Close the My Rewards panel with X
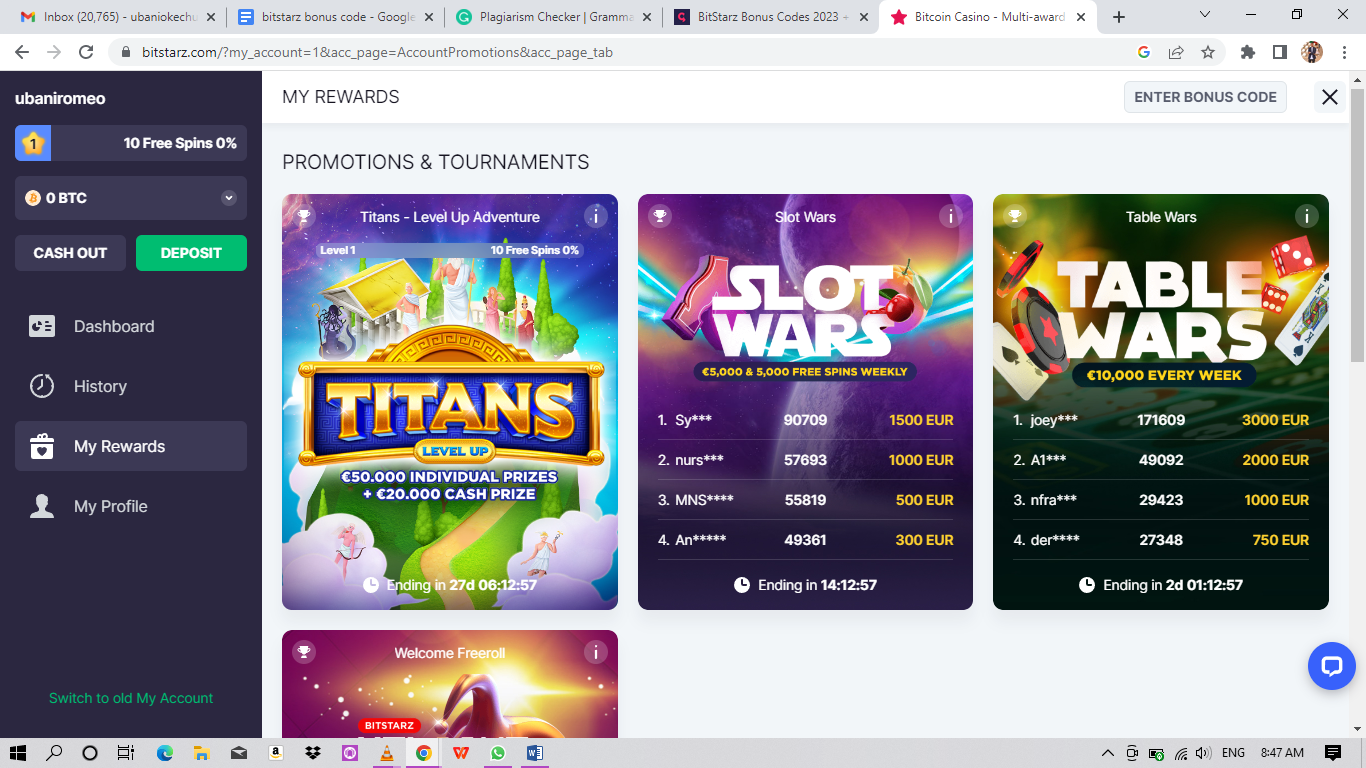 (1330, 97)
